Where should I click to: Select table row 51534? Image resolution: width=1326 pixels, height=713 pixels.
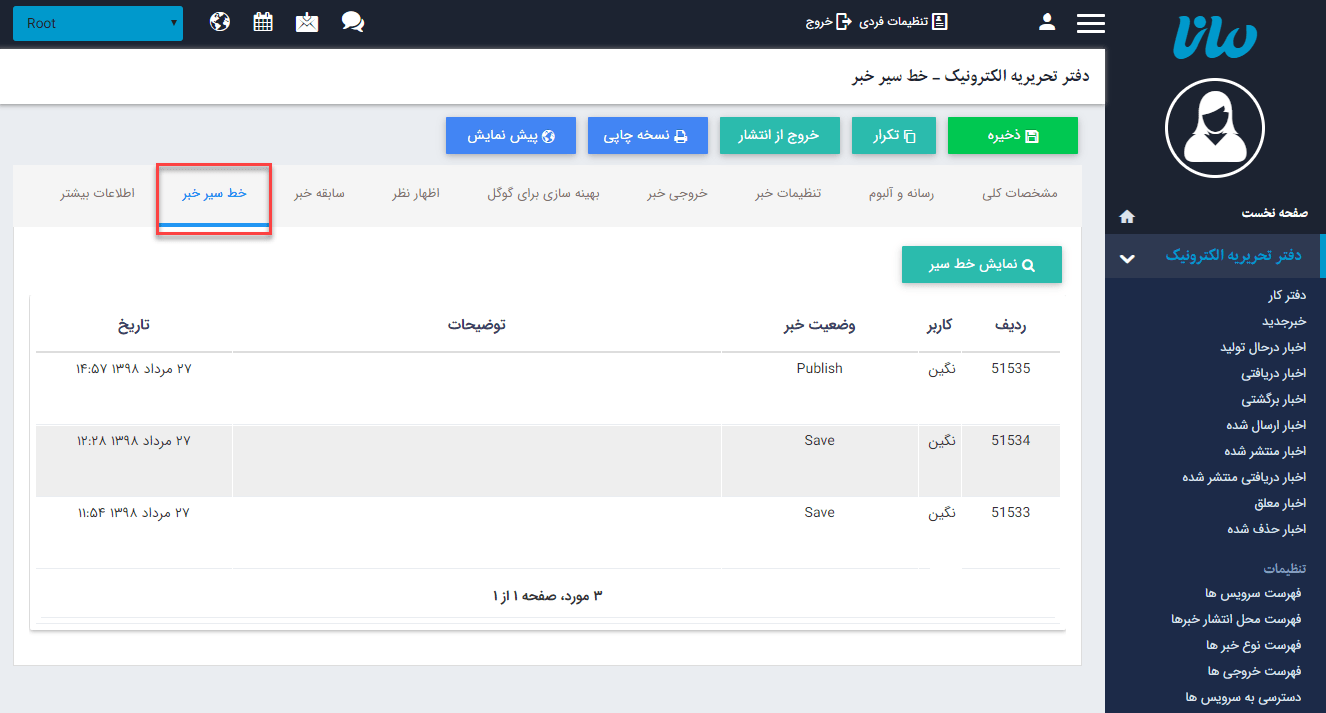click(x=550, y=461)
